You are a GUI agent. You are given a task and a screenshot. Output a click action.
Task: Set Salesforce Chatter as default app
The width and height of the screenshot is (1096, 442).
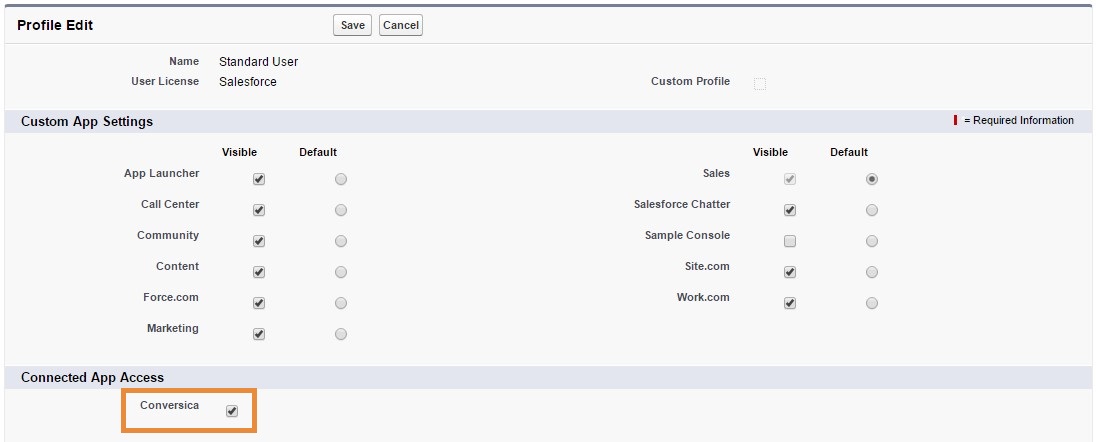(x=872, y=210)
